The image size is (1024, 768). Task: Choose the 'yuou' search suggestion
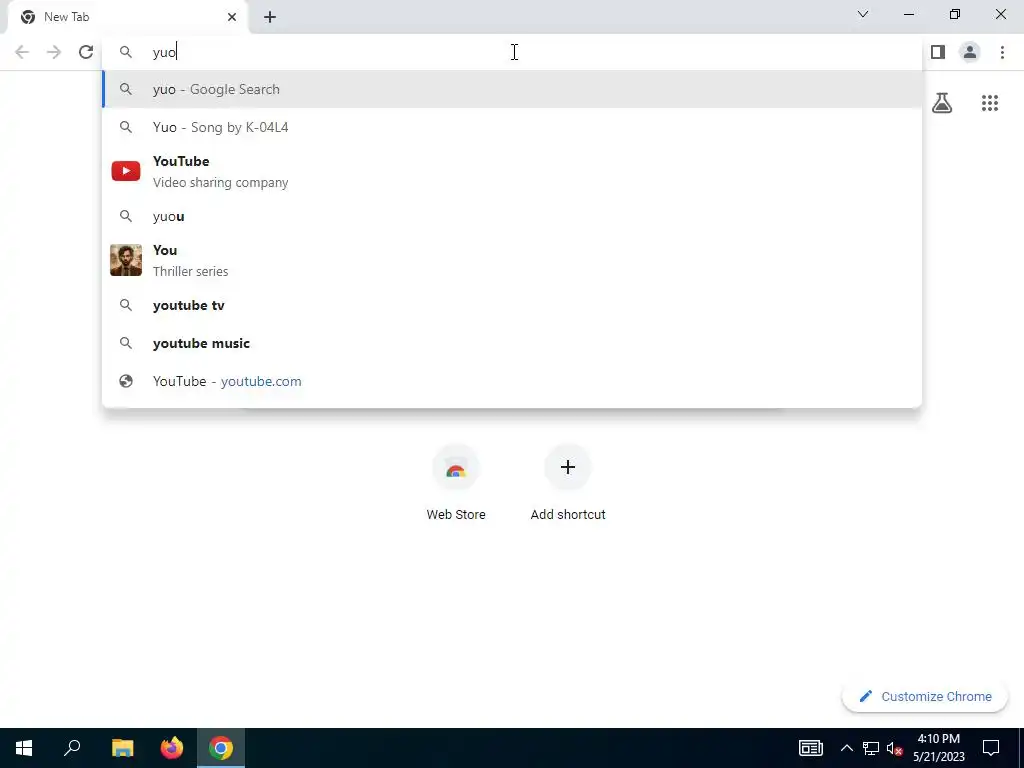tap(512, 216)
